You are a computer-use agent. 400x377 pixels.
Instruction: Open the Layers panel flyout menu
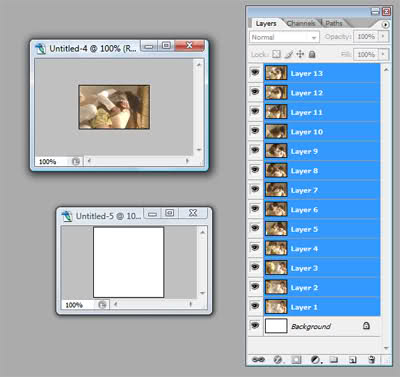(385, 24)
